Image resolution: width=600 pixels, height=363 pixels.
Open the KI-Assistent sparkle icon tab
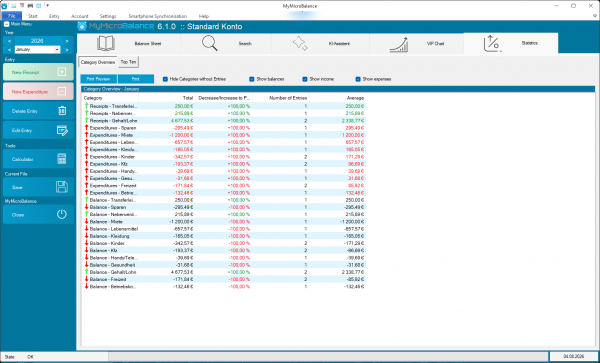click(x=300, y=43)
